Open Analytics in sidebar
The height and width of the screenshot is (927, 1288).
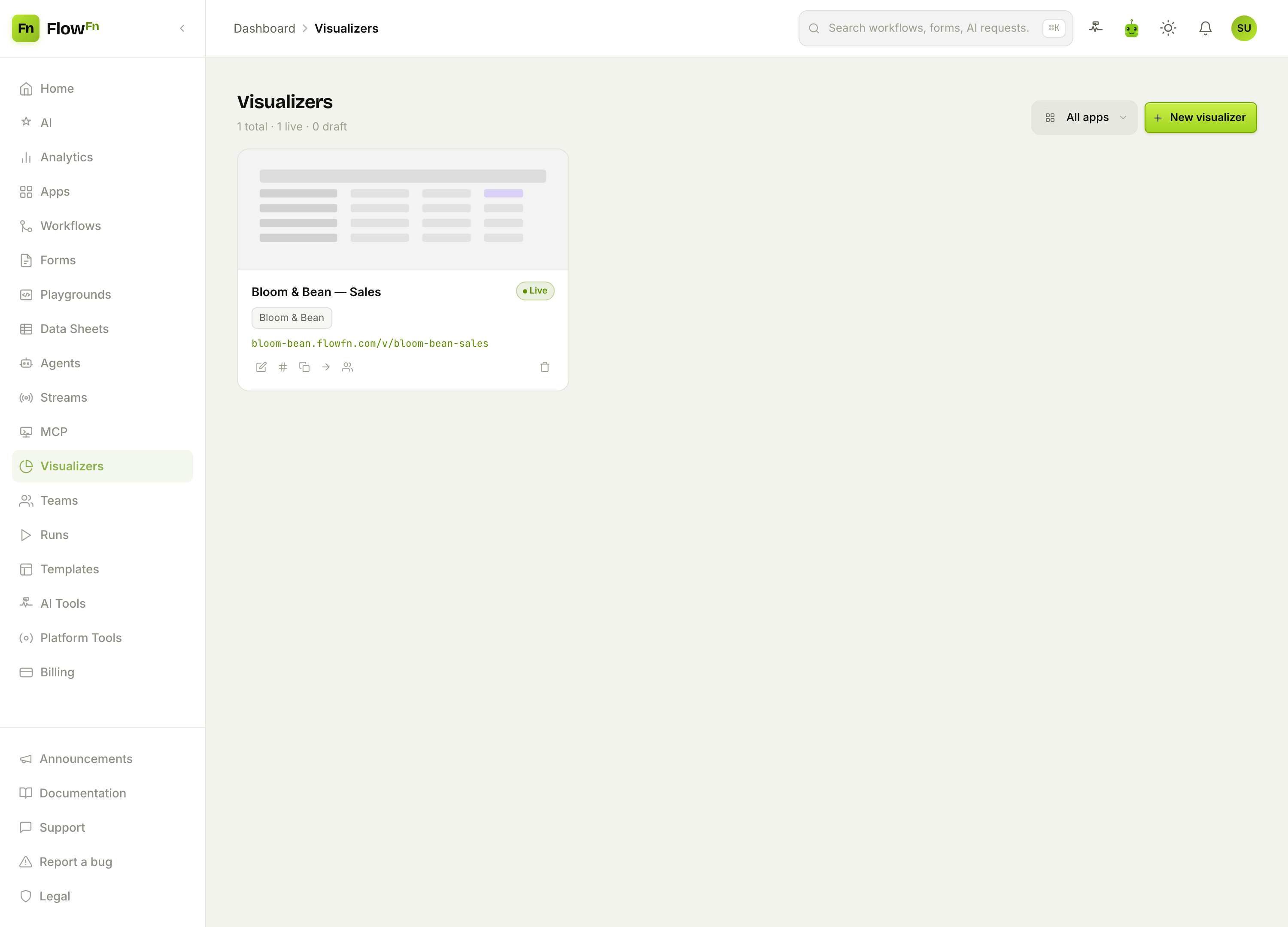[x=102, y=157]
